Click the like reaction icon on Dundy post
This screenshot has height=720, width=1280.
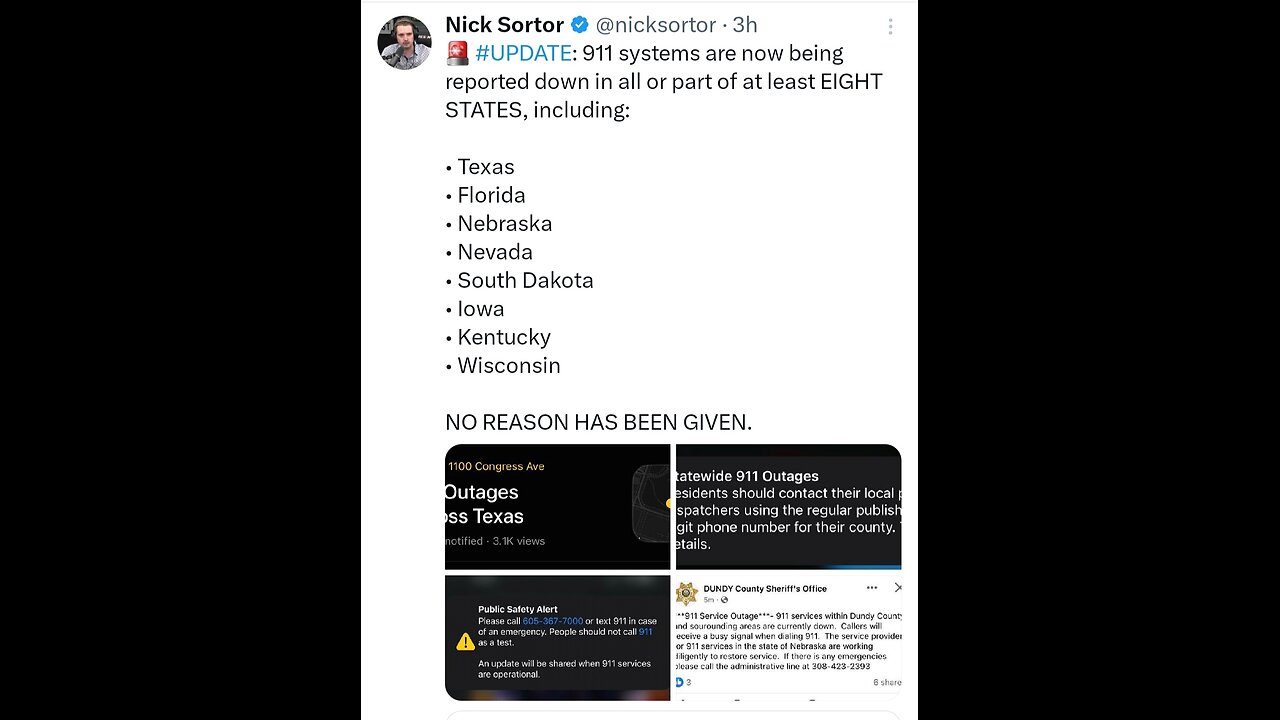point(680,682)
